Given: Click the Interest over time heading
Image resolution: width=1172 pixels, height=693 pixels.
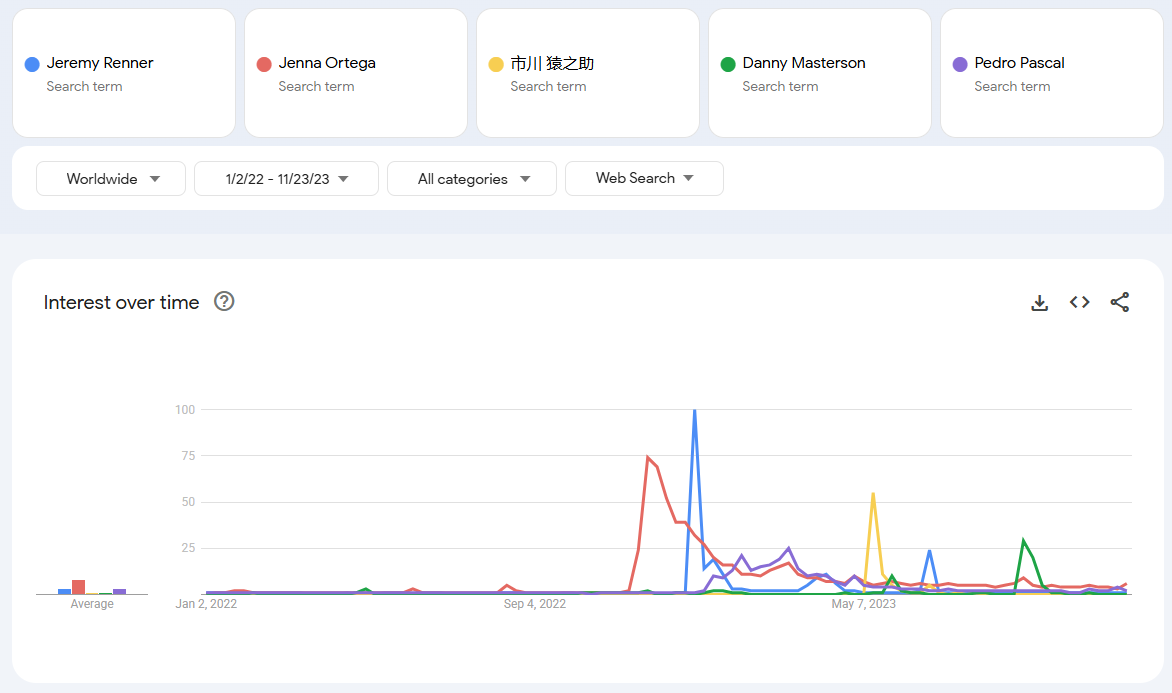Looking at the screenshot, I should 121,302.
